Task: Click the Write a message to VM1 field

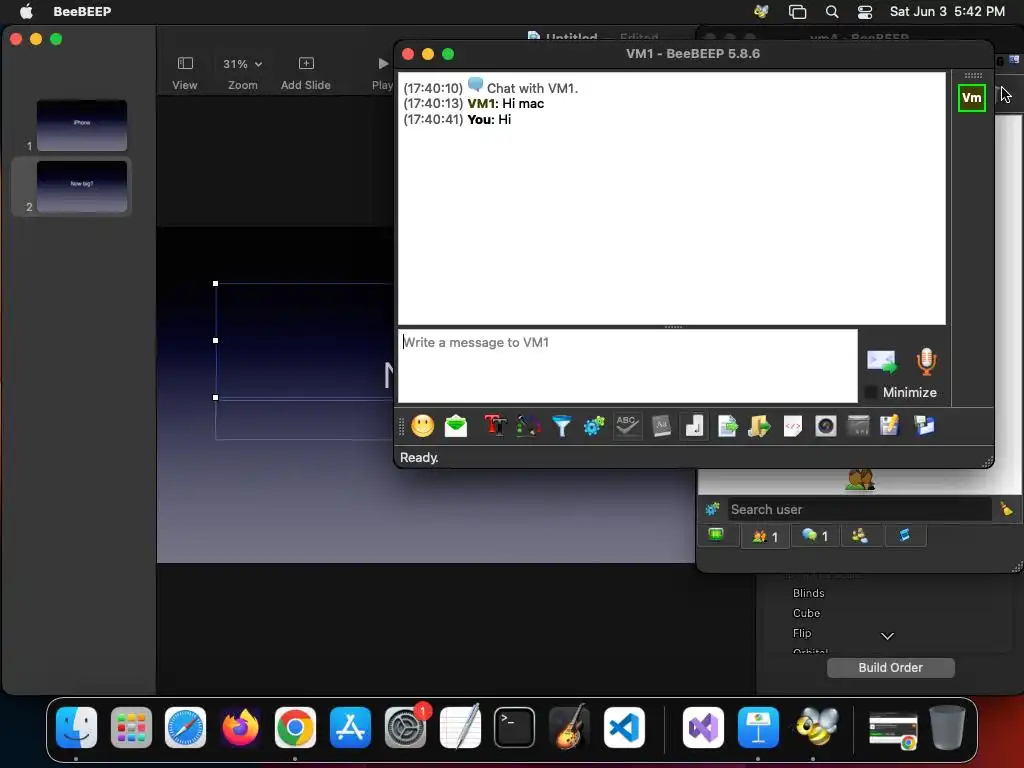Action: coord(628,366)
